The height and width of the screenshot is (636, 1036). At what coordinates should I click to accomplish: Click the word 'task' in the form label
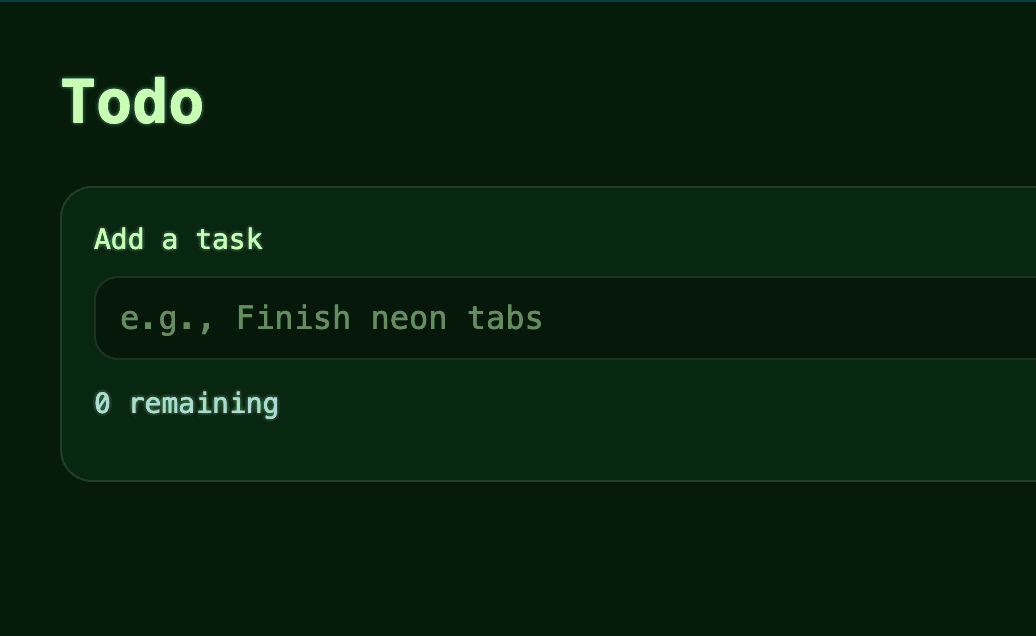click(229, 239)
